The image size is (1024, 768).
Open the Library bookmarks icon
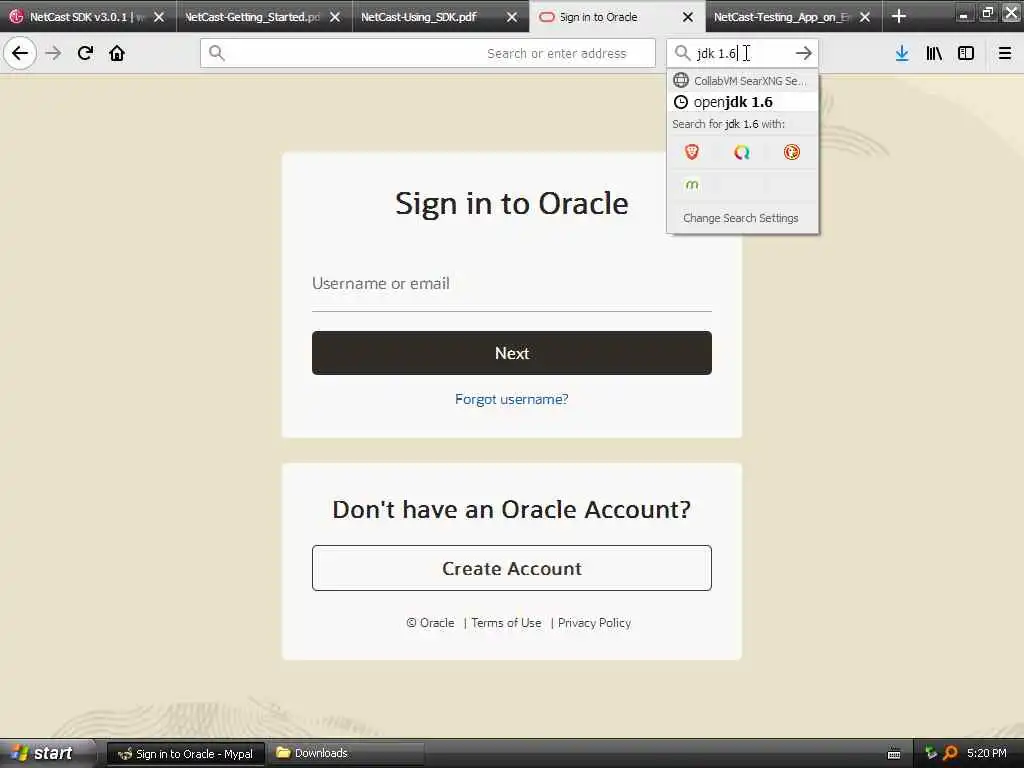coord(934,53)
